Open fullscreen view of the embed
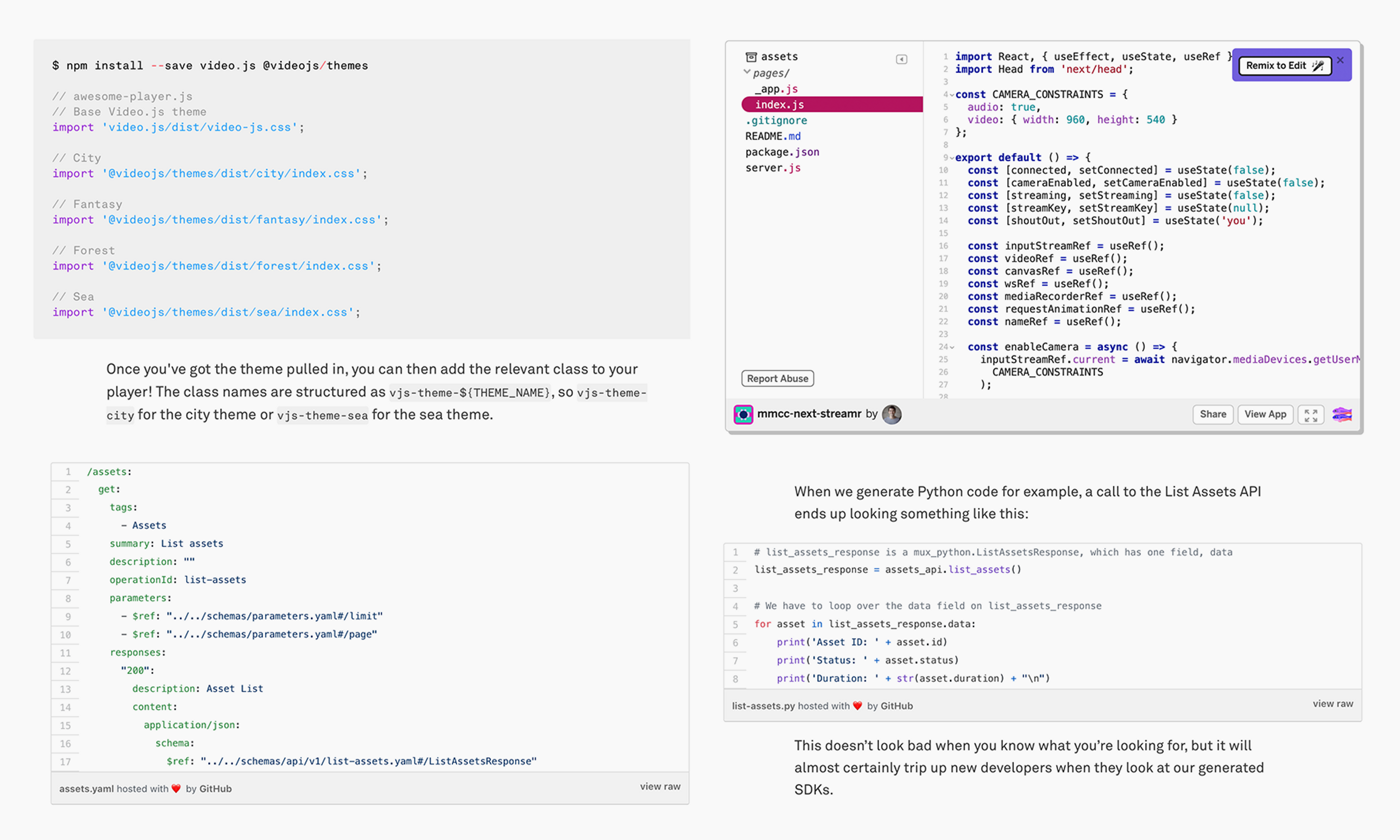Screen dimensions: 1400x840 1311,414
